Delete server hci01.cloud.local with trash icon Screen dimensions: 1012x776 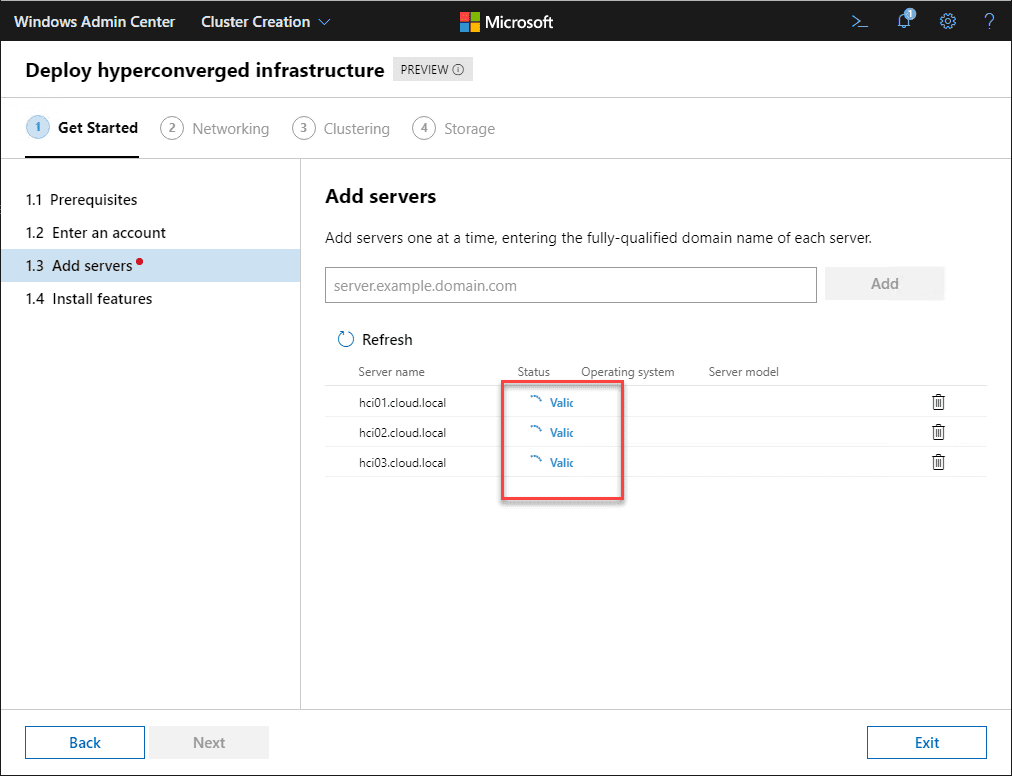938,402
